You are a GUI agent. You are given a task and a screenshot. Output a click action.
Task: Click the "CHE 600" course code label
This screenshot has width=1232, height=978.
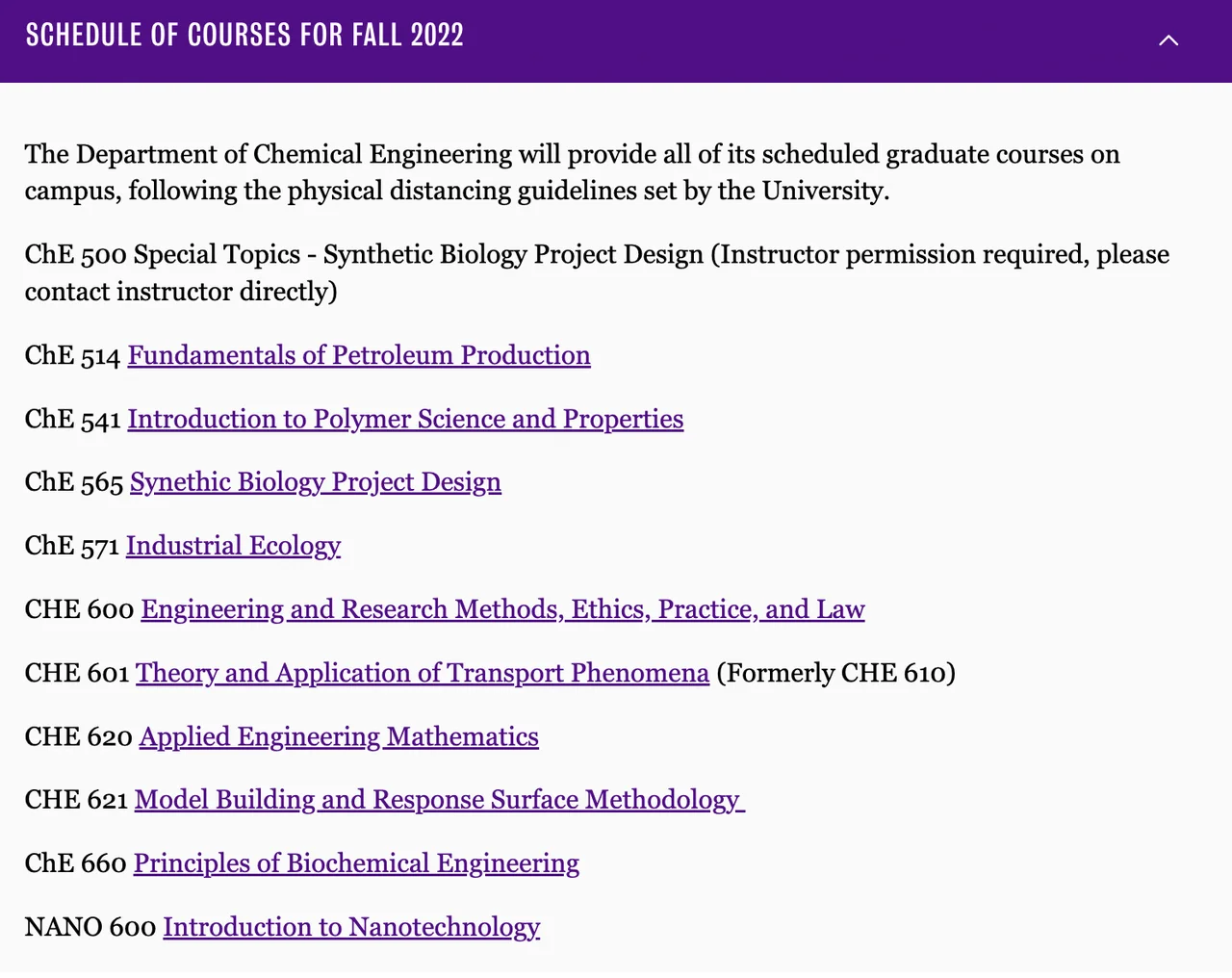[79, 609]
